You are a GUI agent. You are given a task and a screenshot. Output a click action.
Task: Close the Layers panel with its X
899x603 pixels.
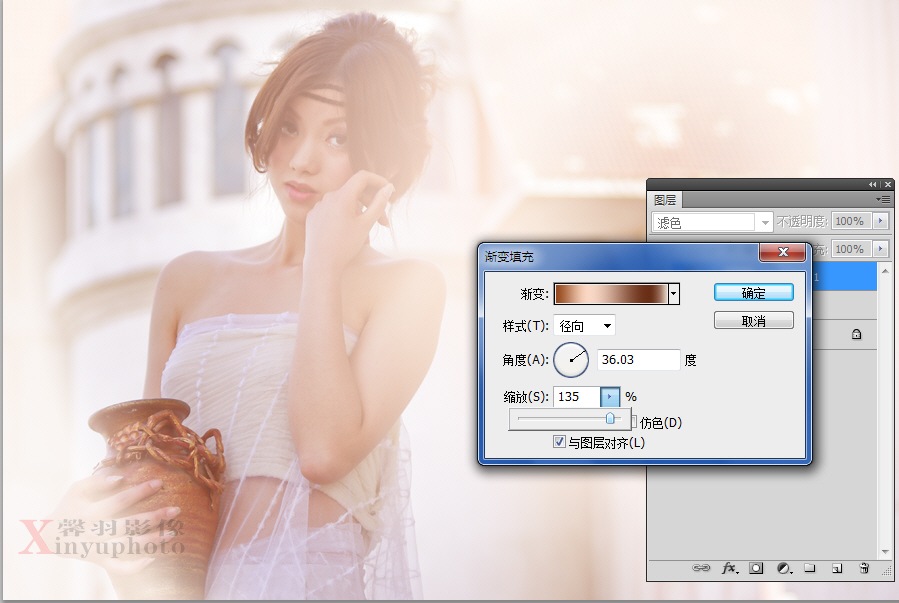point(888,185)
